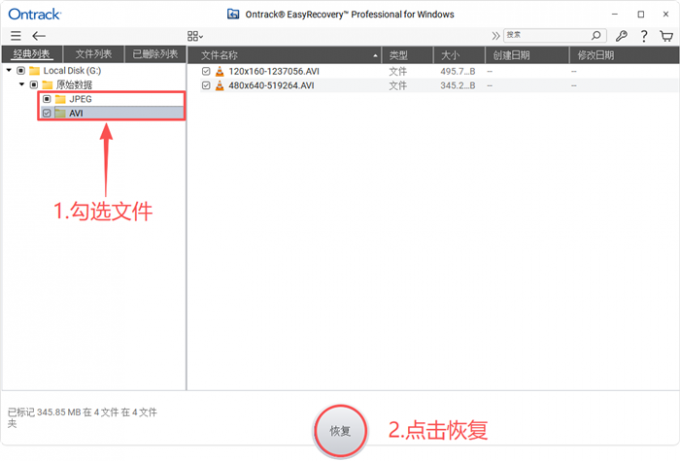This screenshot has height=461, width=680.
Task: Uncheck the AVI folder checkbox
Action: click(x=47, y=113)
